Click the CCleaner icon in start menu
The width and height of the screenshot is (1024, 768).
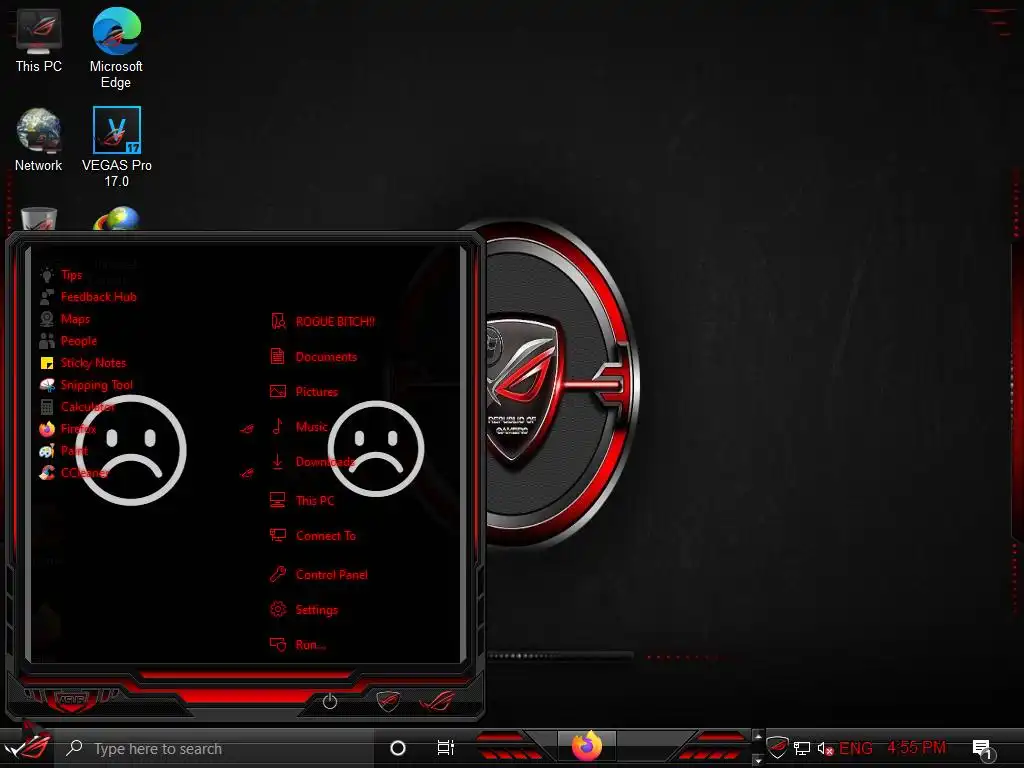[47, 473]
